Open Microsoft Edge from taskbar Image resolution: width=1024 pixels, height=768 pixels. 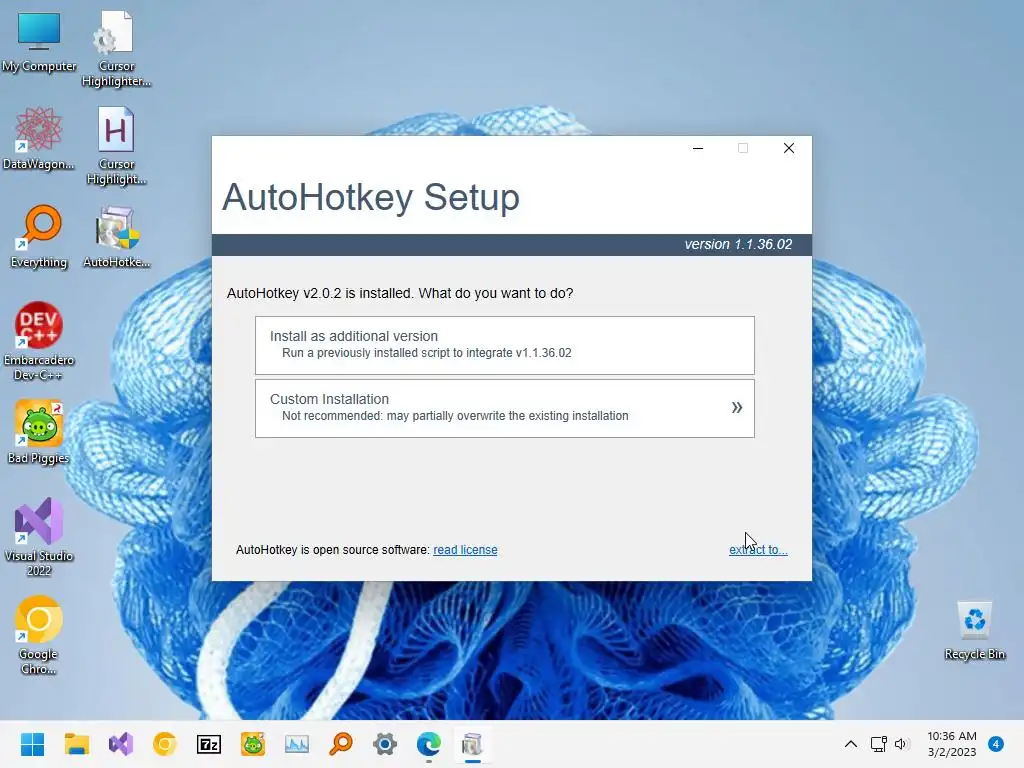pos(429,744)
